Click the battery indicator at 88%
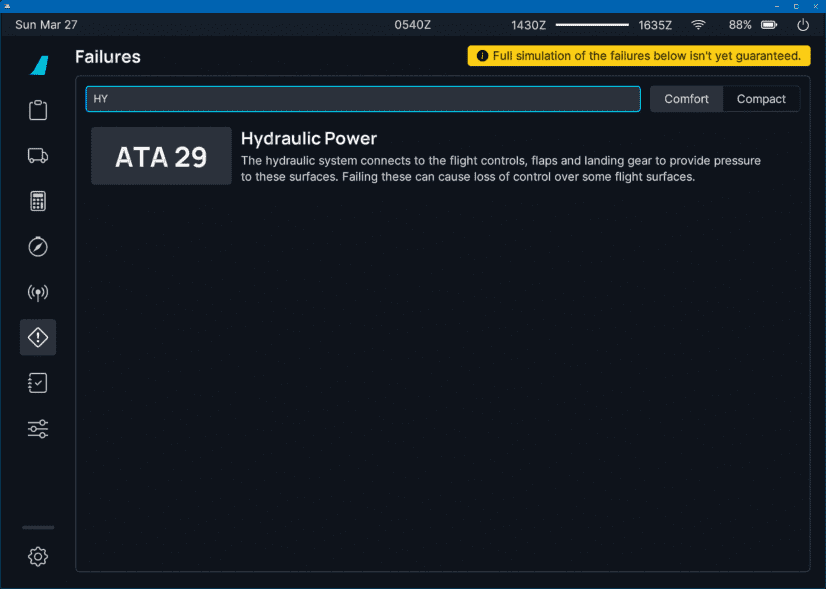 tap(769, 25)
